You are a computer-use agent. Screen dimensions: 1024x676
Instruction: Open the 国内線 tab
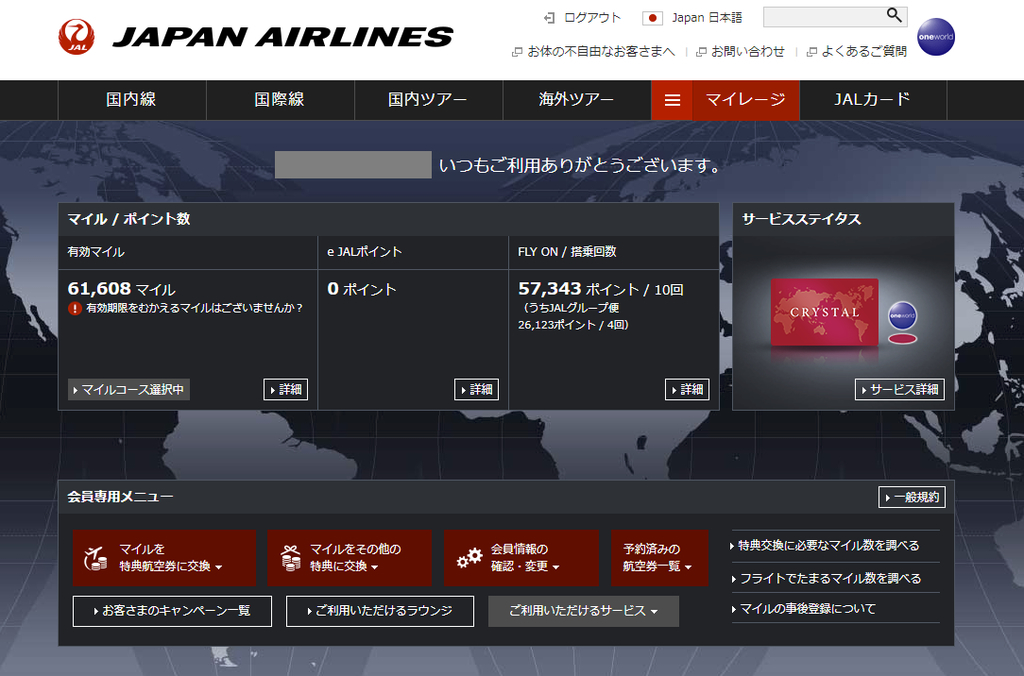[x=132, y=100]
